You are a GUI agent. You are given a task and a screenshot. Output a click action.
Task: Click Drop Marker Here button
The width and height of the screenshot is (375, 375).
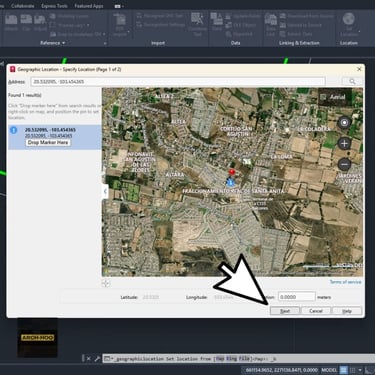tap(48, 142)
